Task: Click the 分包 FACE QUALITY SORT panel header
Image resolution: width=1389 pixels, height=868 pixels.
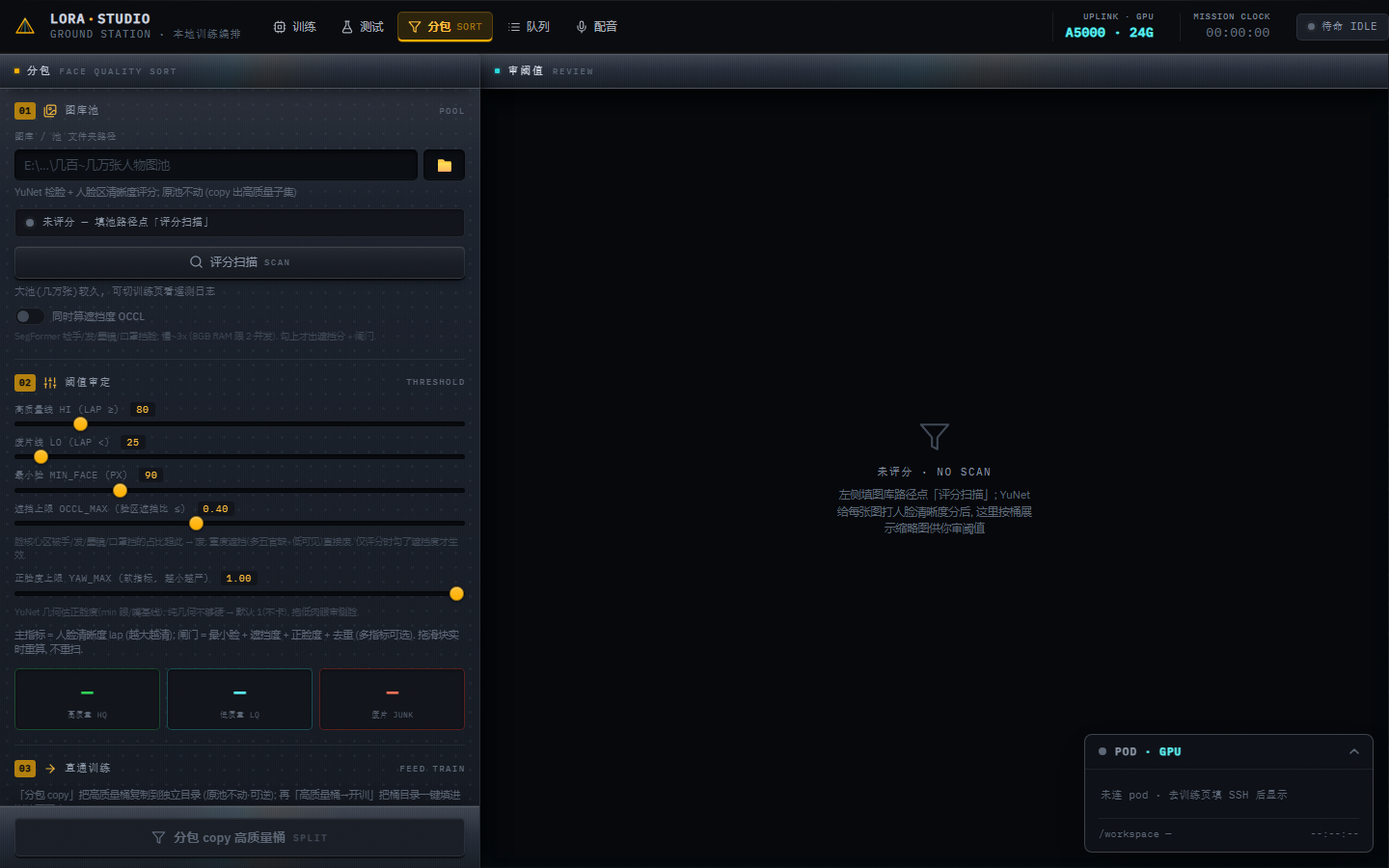Action: coord(239,71)
